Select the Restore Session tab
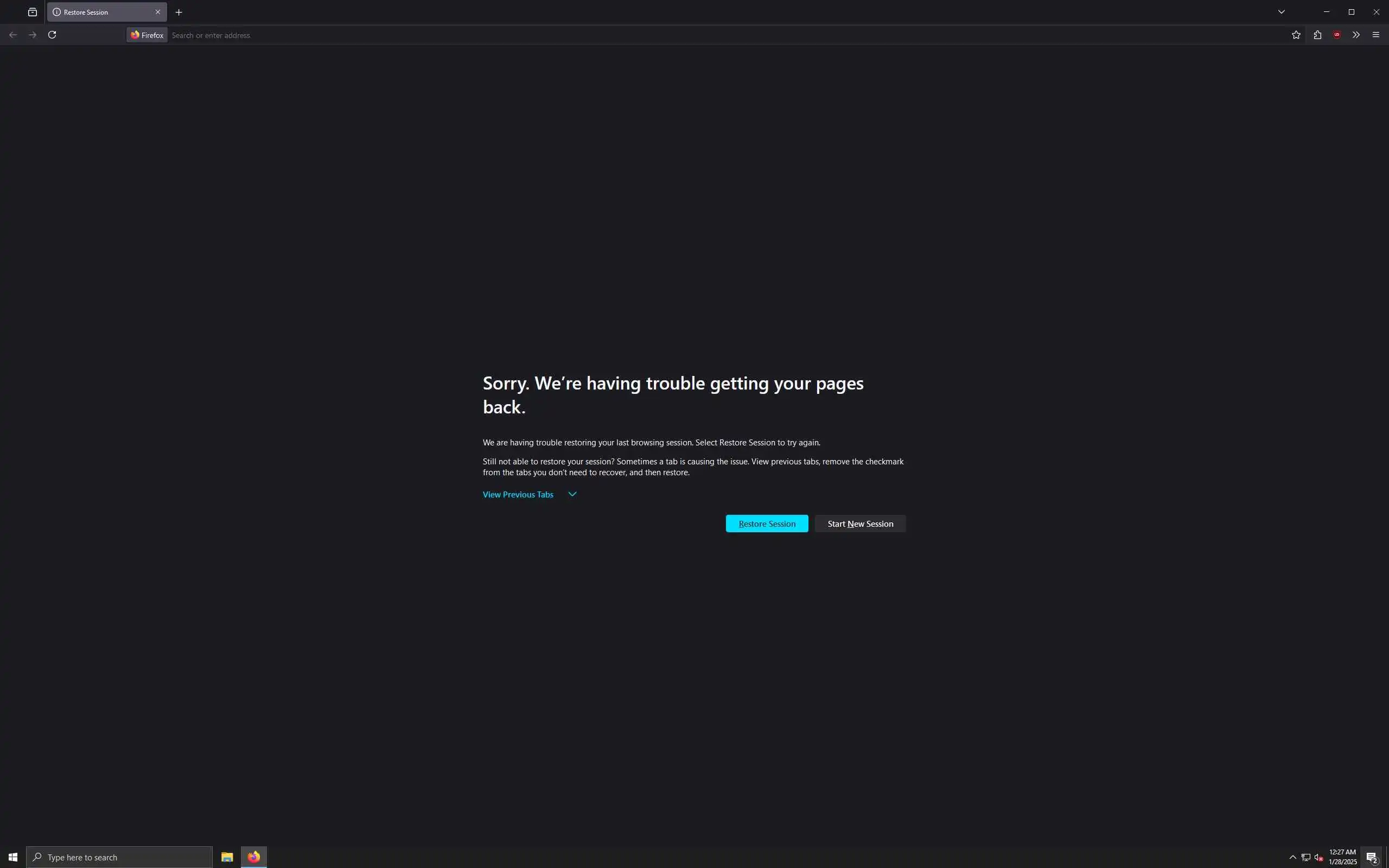Viewport: 1389px width, 868px height. click(98, 12)
